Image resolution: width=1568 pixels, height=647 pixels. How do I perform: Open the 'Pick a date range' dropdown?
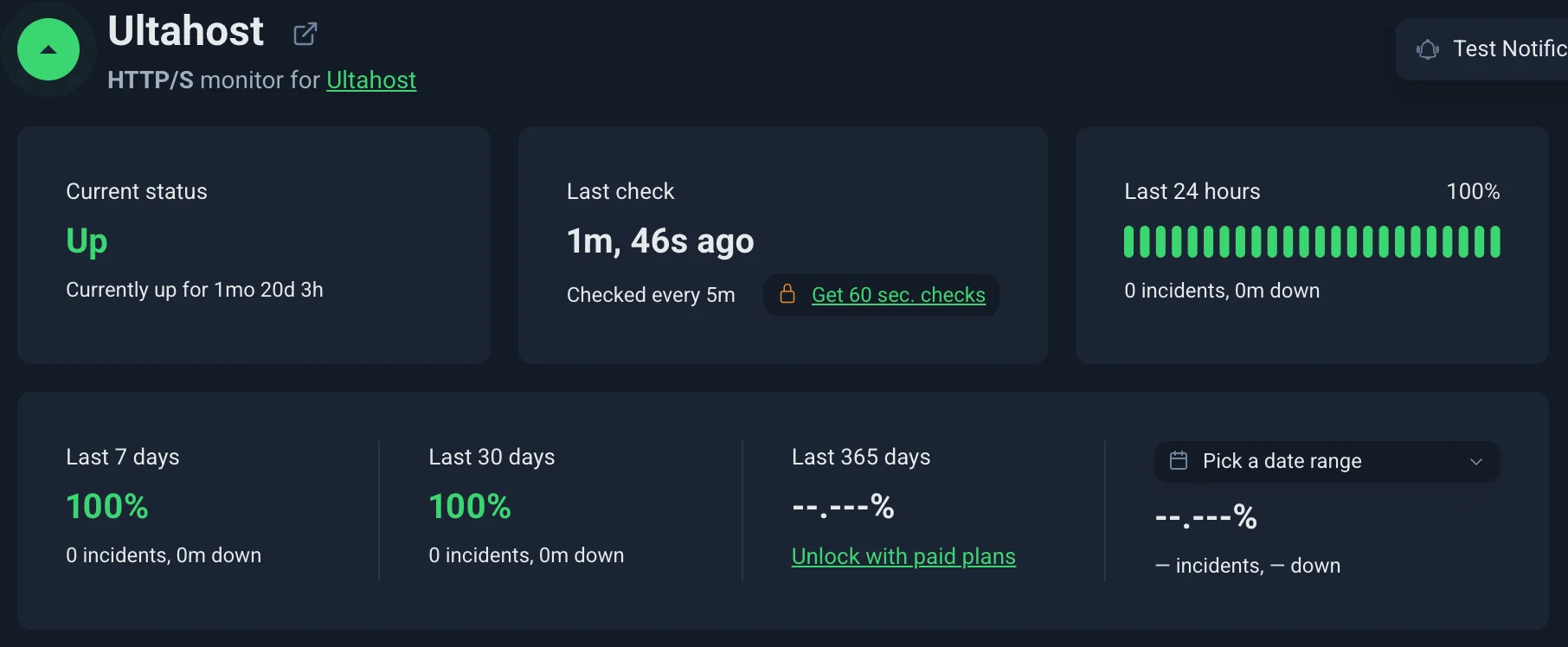click(1327, 461)
